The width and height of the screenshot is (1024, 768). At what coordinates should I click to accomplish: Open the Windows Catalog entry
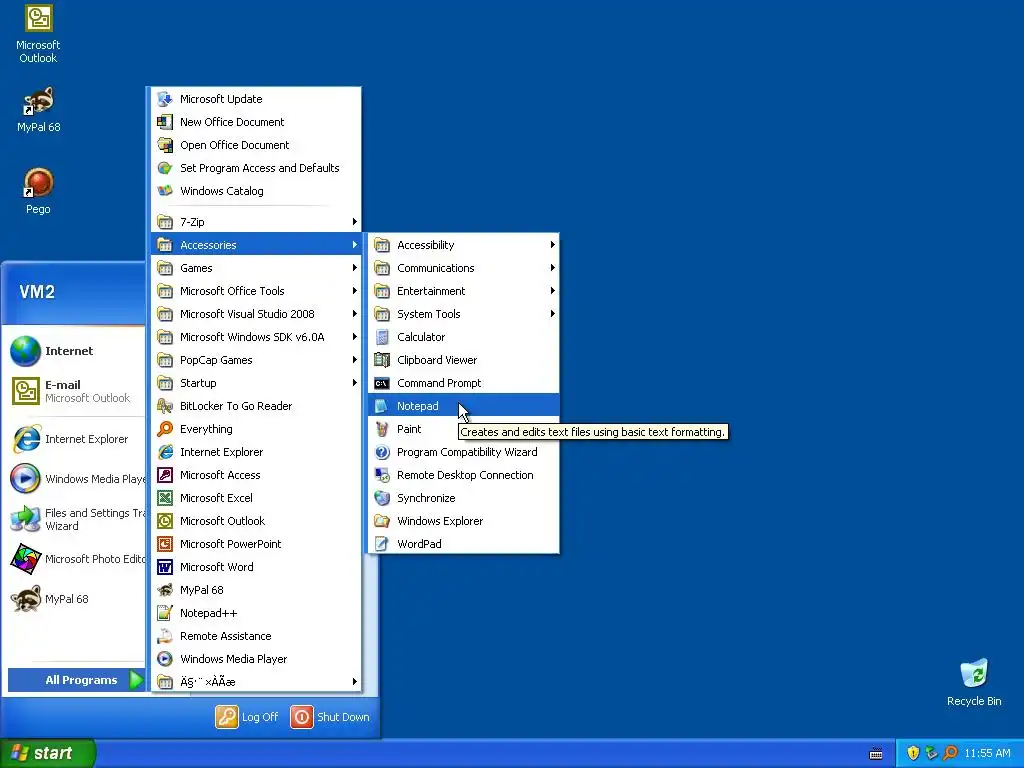pyautogui.click(x=256, y=191)
